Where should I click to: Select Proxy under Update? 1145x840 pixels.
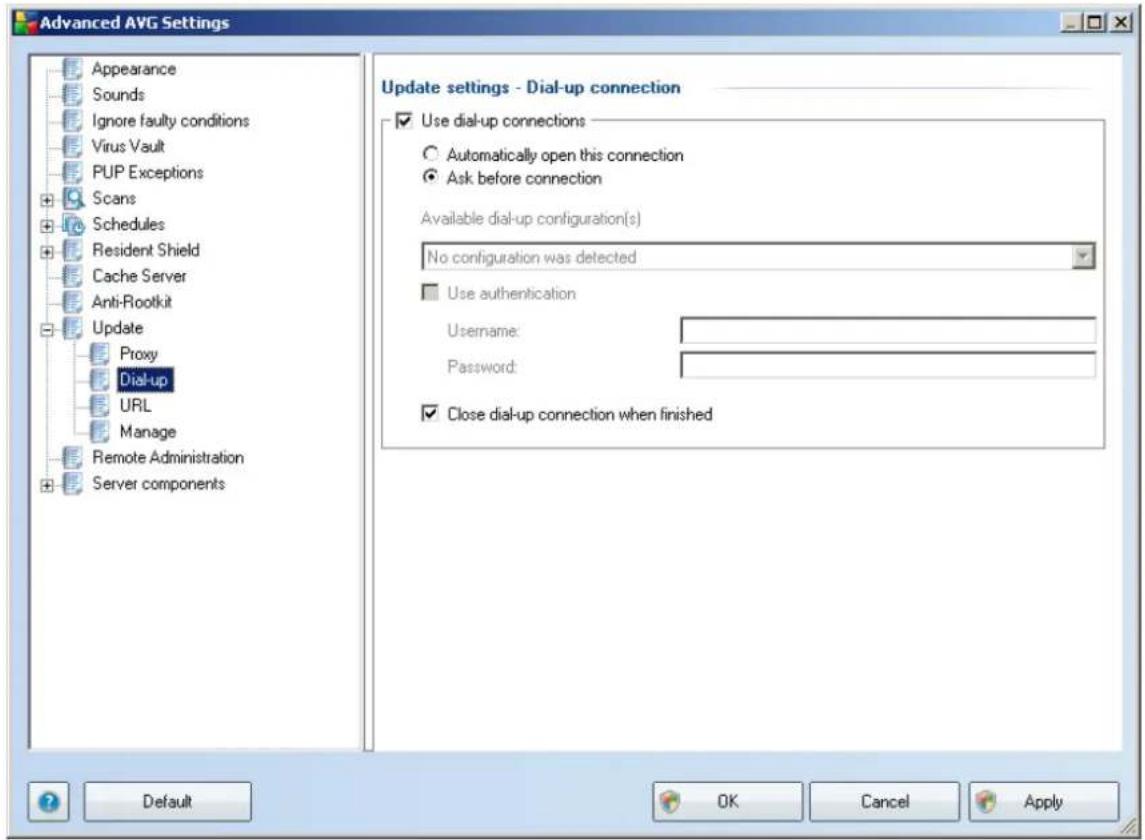point(138,354)
